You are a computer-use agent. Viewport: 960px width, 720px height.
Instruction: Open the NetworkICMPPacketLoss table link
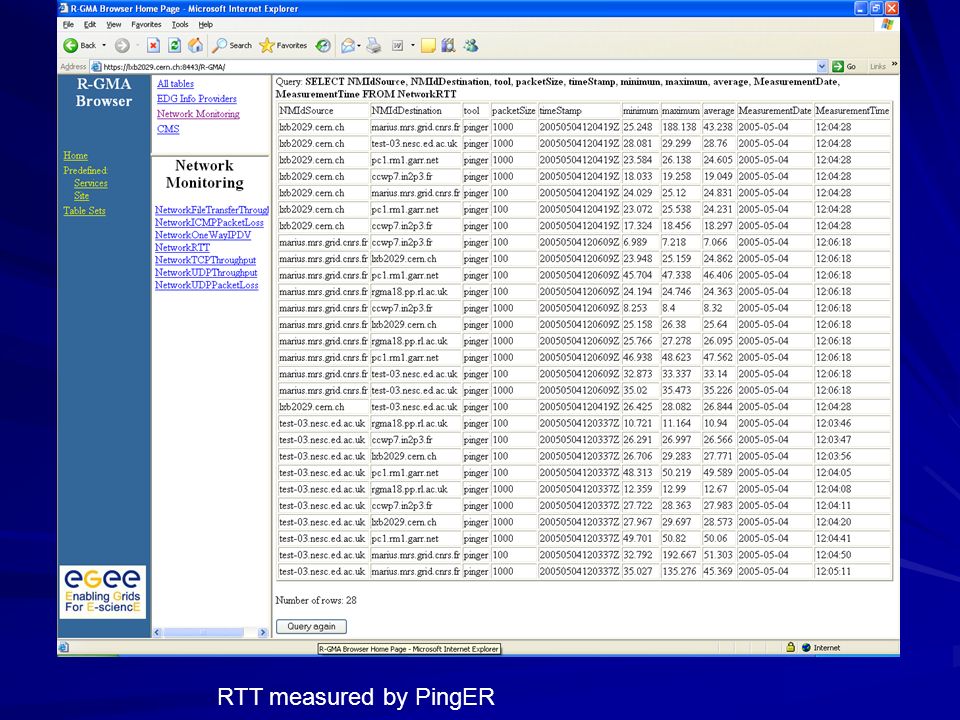coord(209,222)
